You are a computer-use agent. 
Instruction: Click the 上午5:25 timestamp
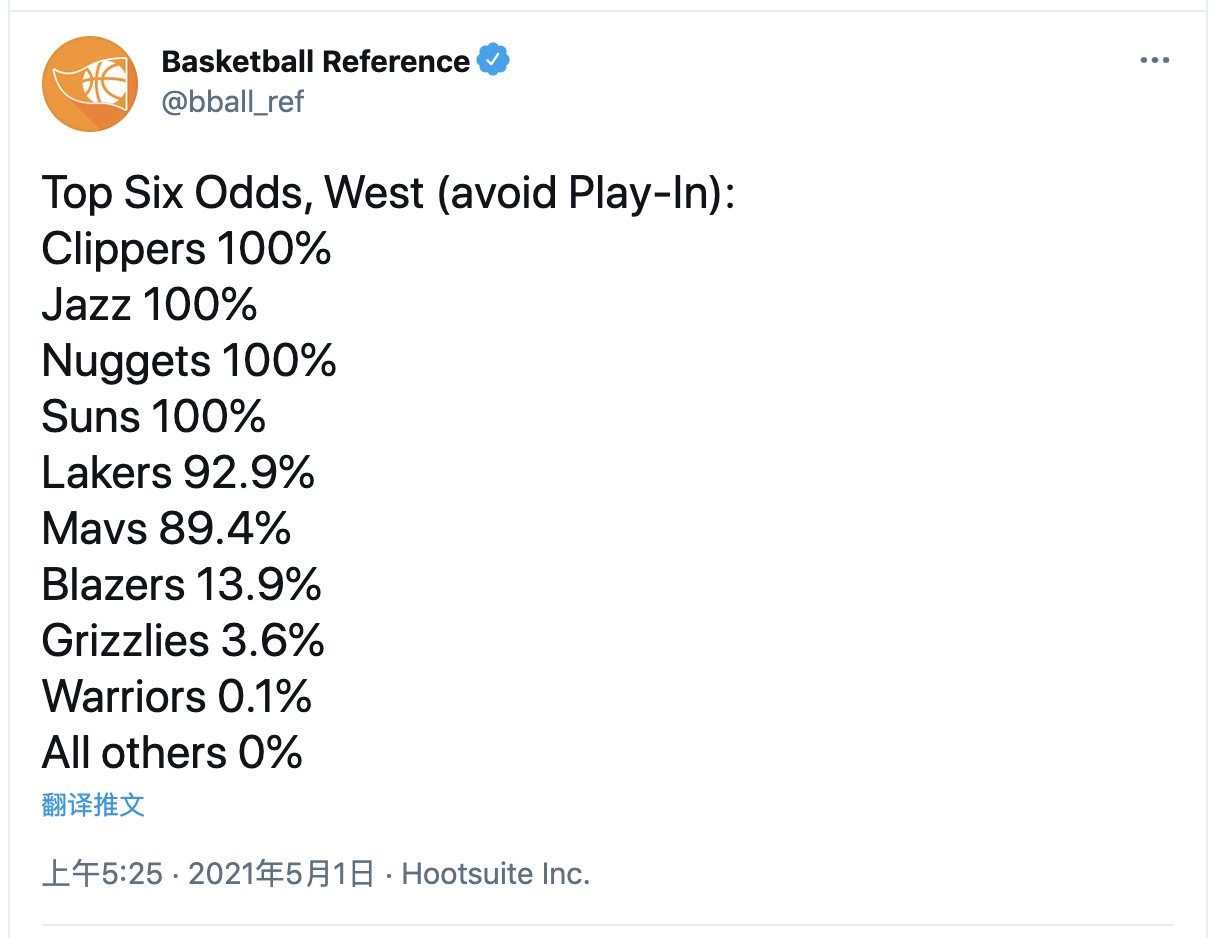coord(102,874)
